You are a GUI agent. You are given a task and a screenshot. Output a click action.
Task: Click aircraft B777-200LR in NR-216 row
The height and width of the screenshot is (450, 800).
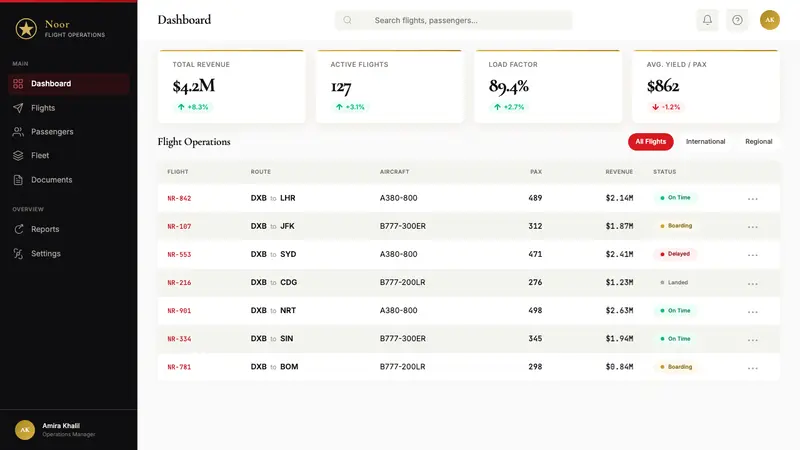coord(403,282)
